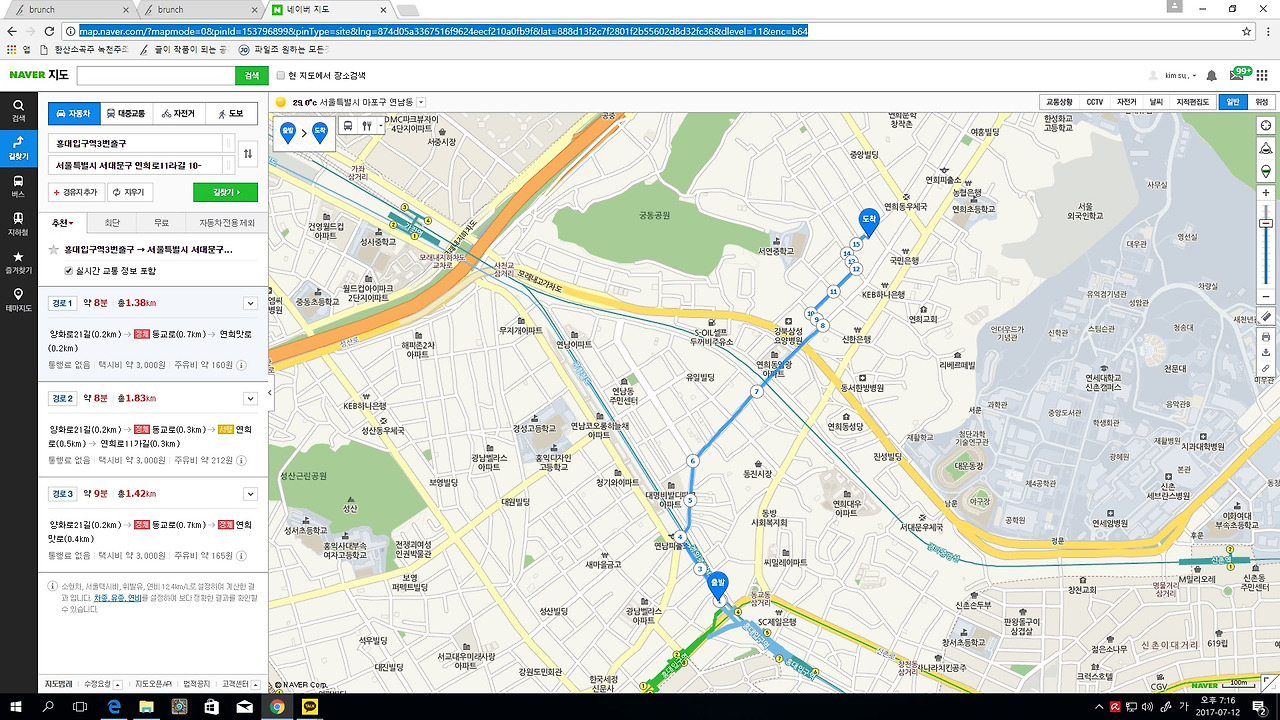Screen dimensions: 1280x720
Task: Copy the map link URL icon
Action: pyautogui.click(x=1265, y=368)
